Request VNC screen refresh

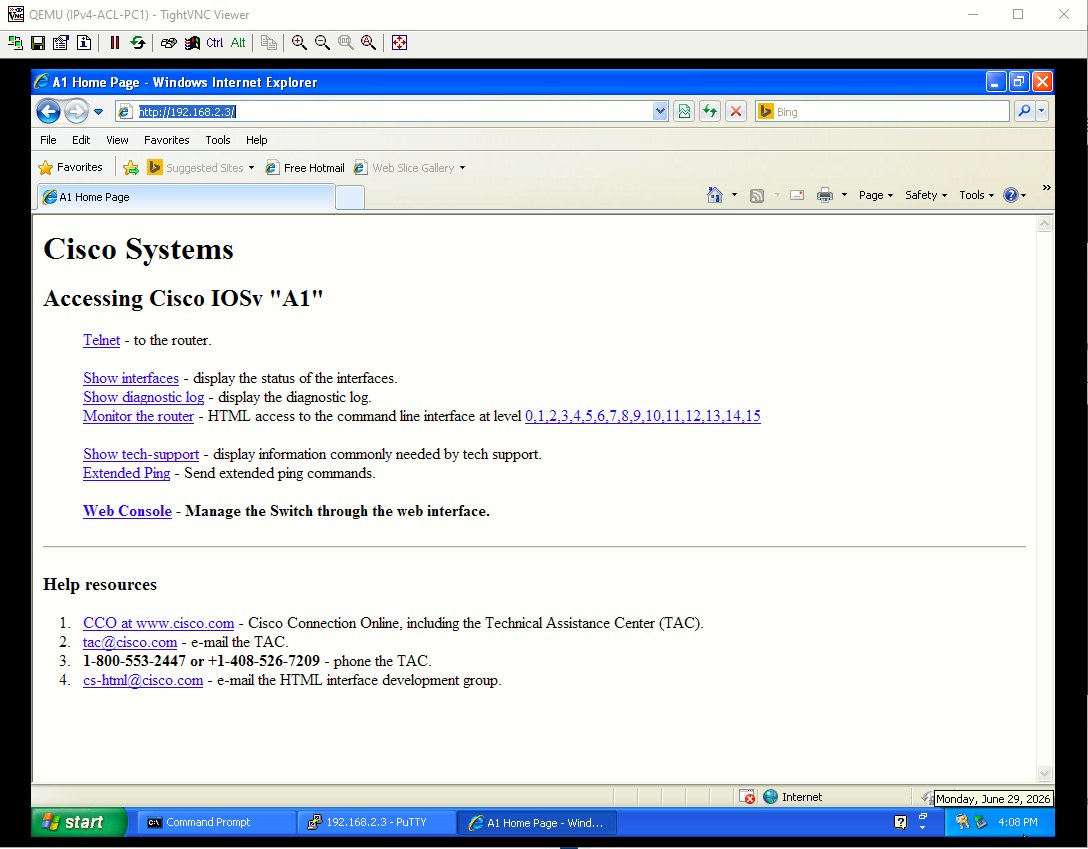coord(137,43)
